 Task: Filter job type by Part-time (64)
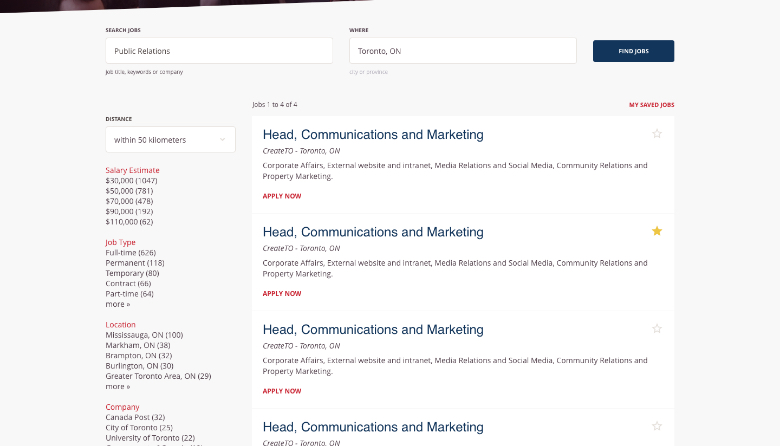click(x=129, y=294)
